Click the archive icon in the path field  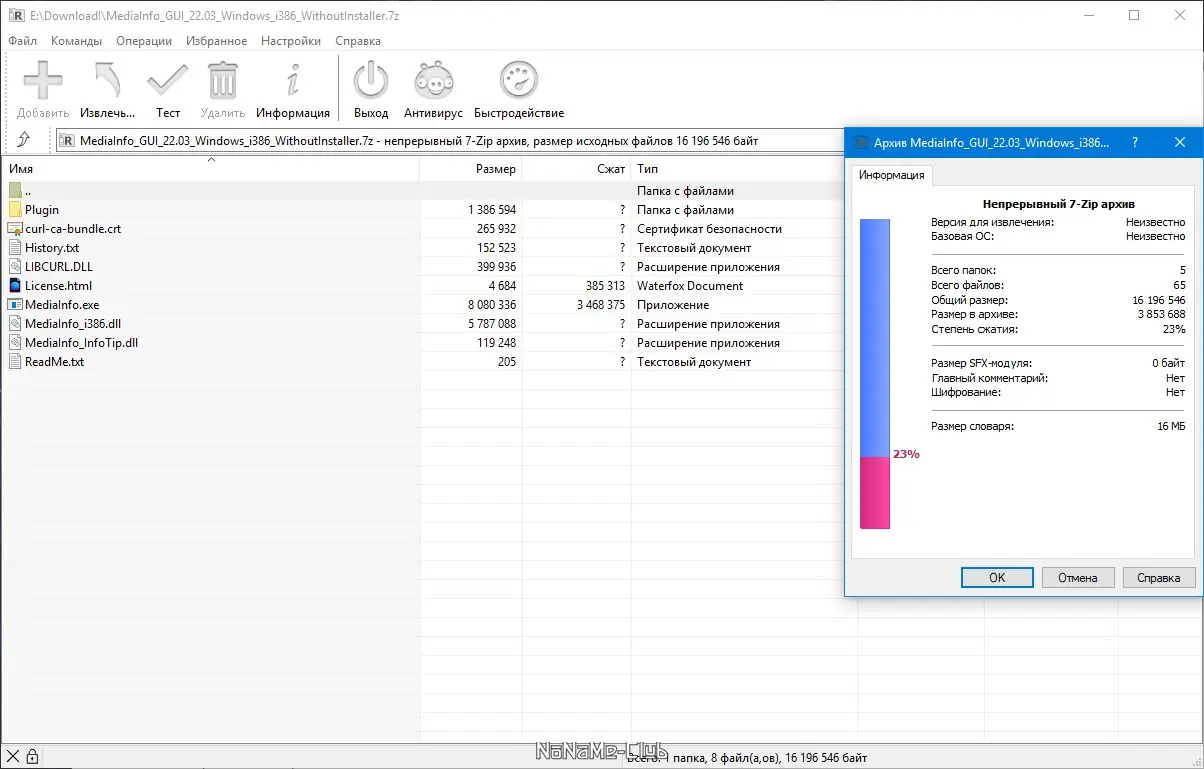point(68,141)
